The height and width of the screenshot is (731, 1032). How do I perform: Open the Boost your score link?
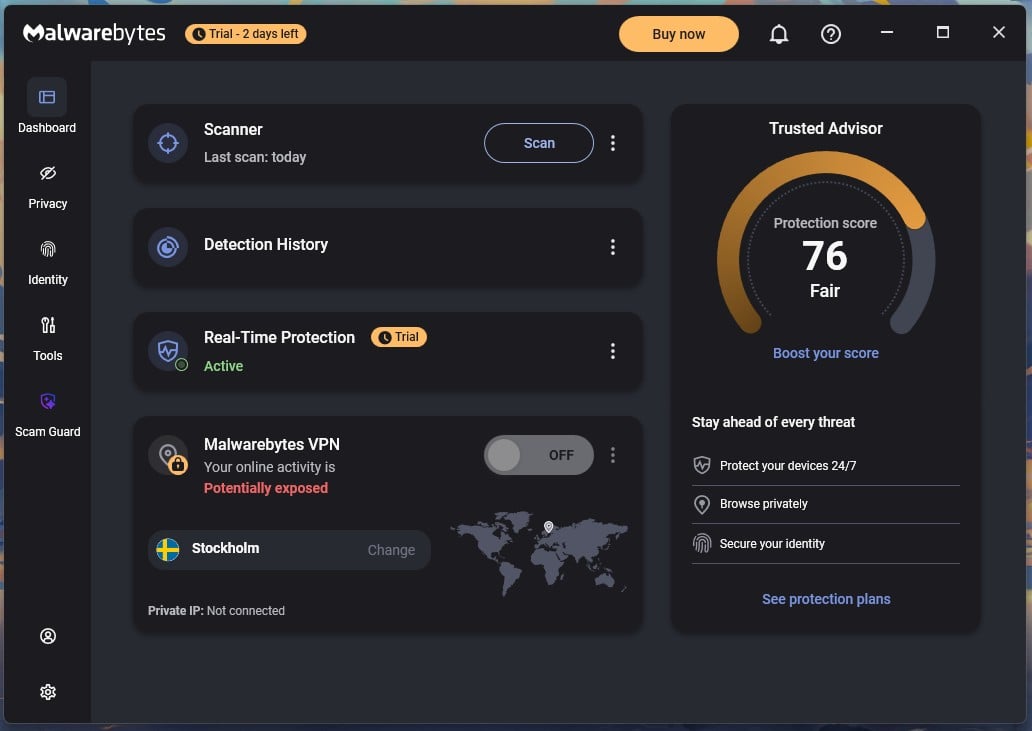(825, 353)
